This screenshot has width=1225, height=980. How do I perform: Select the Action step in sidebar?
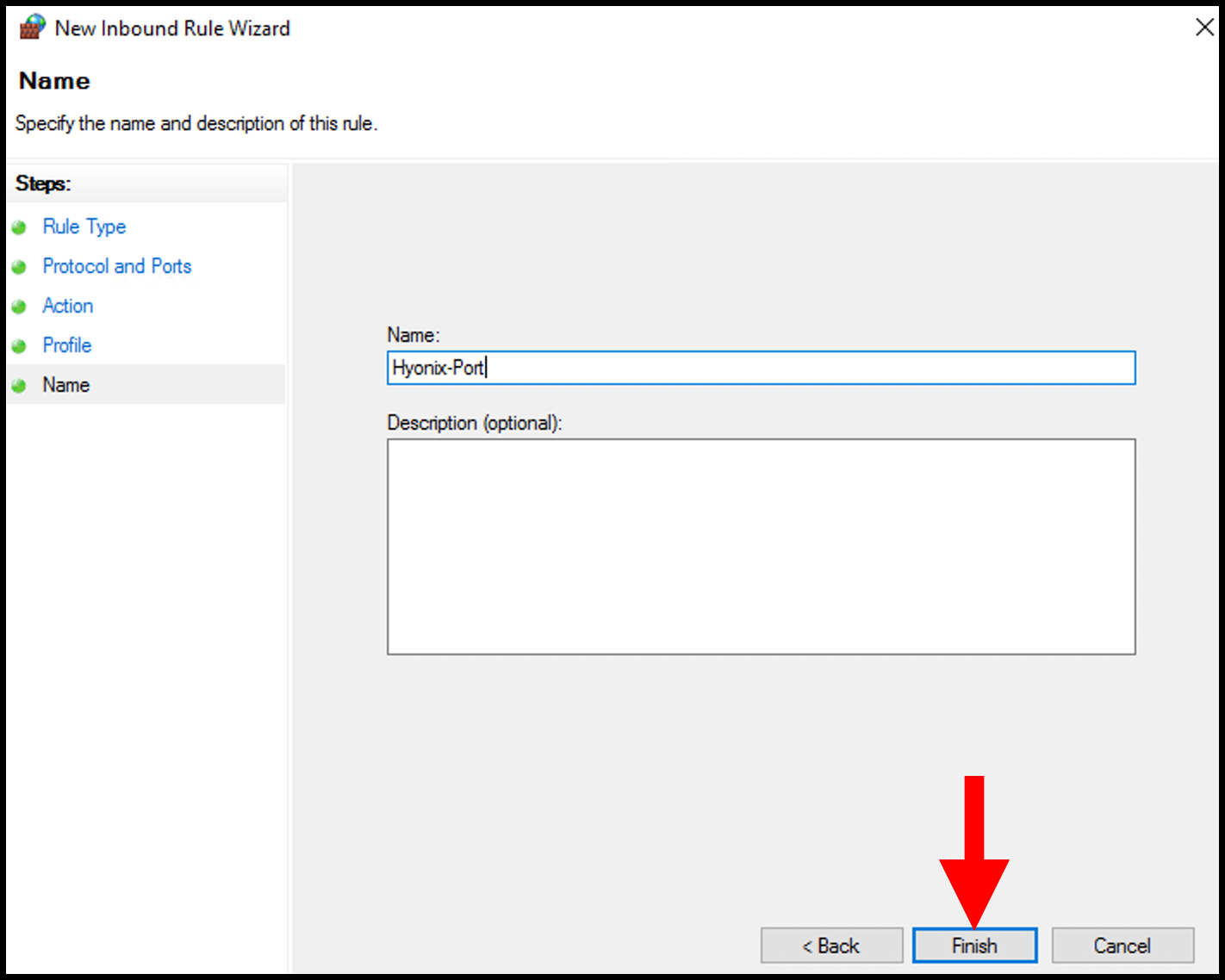[67, 306]
